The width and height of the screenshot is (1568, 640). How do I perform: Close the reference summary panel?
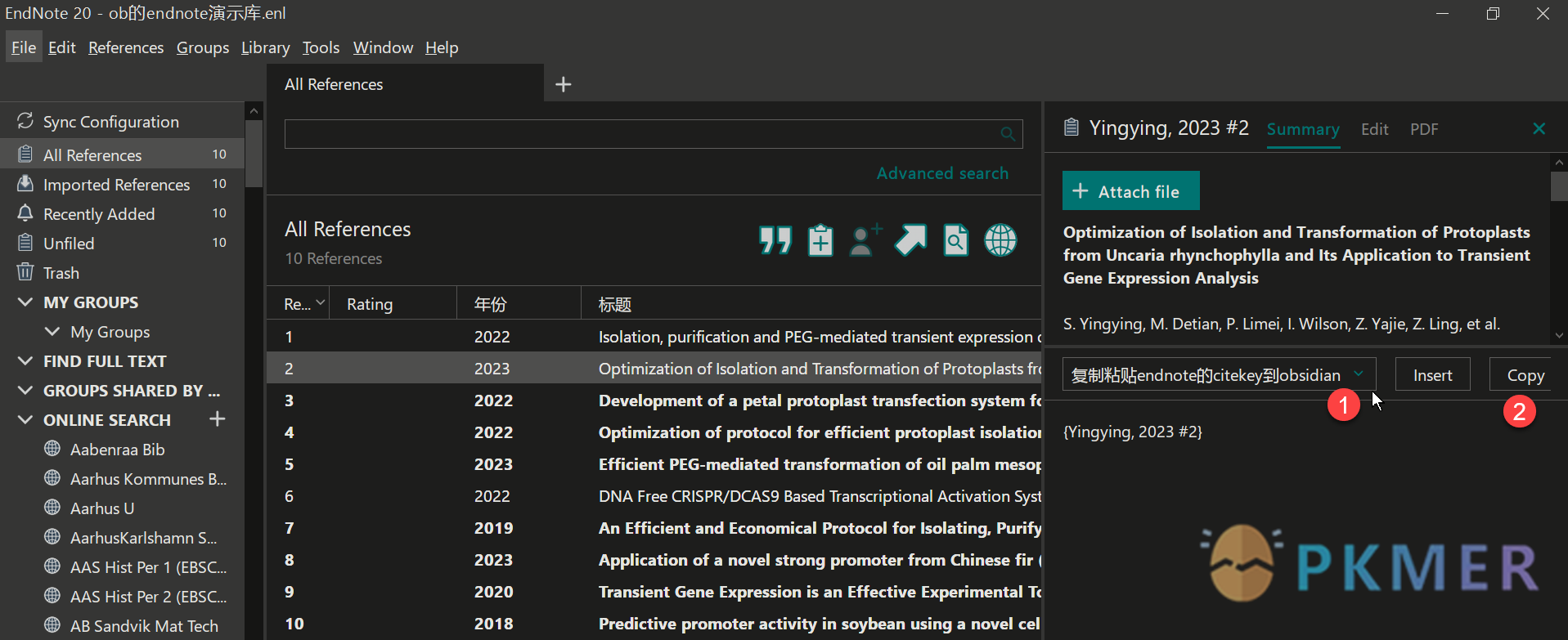[1539, 128]
